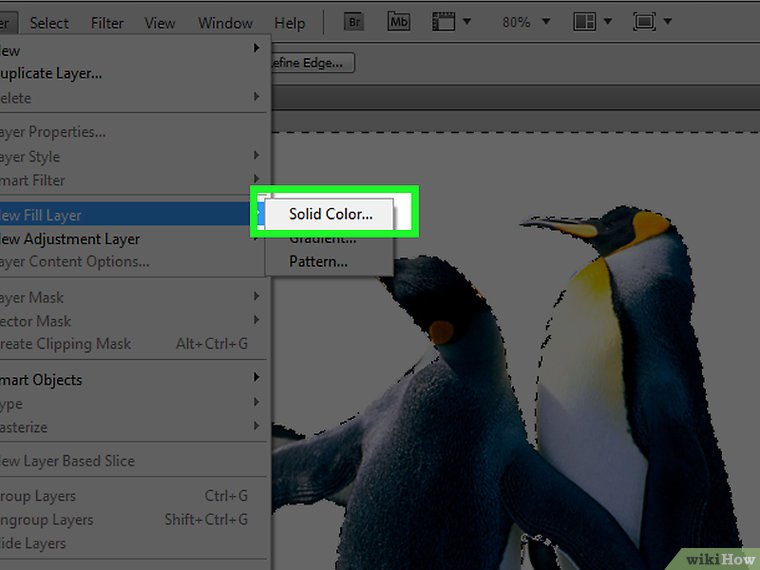Launch Adobe Bridge using the Br icon
The width and height of the screenshot is (760, 570).
click(x=353, y=22)
